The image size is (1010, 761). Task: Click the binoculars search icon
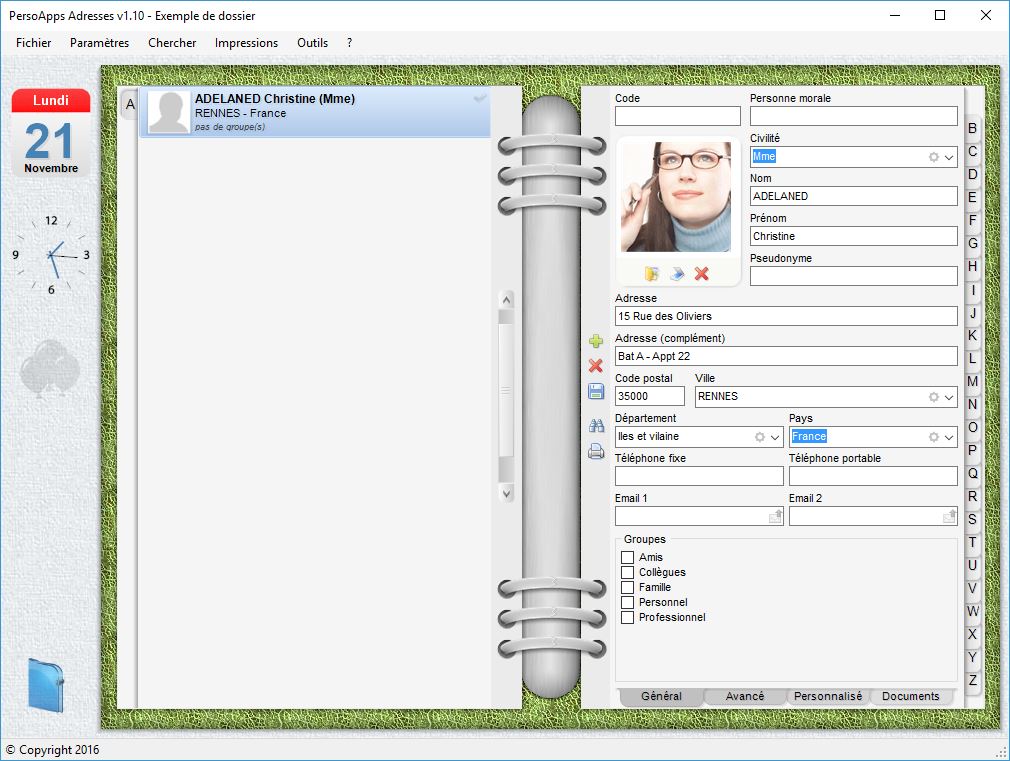tap(596, 425)
